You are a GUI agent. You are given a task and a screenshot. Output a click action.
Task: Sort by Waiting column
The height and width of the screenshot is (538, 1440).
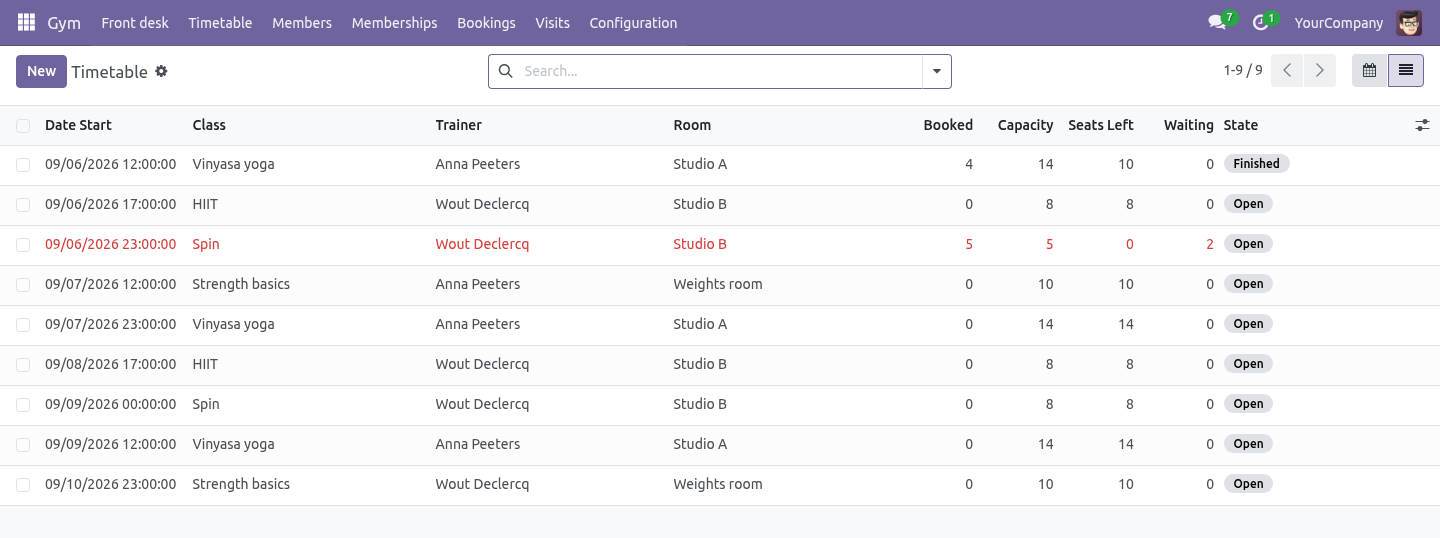pyautogui.click(x=1188, y=125)
